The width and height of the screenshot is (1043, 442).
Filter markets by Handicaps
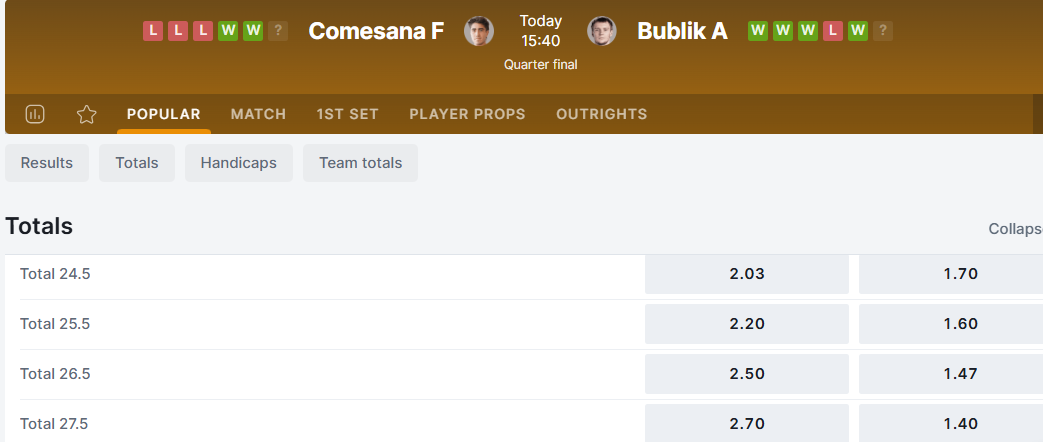click(238, 163)
